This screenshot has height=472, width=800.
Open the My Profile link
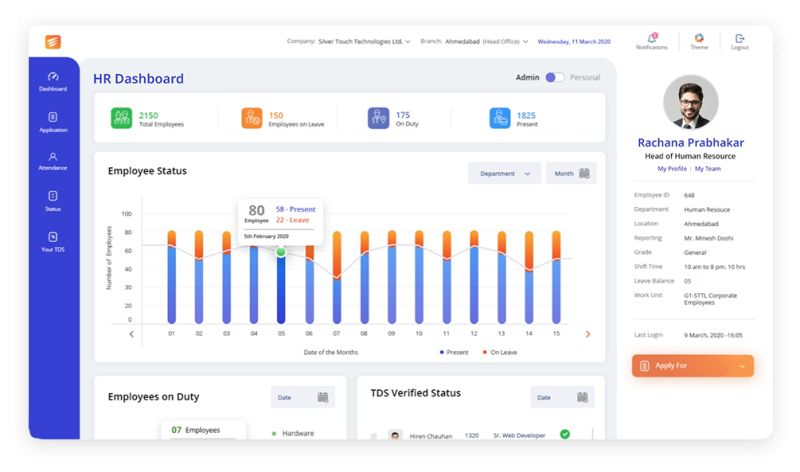click(x=671, y=169)
